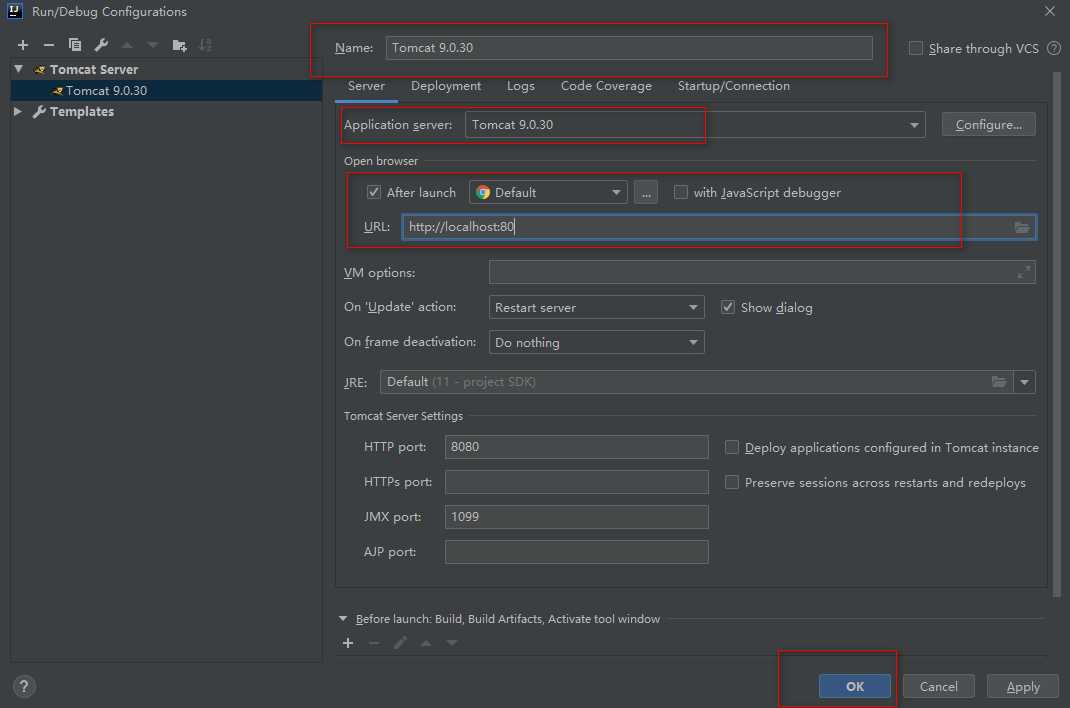Image resolution: width=1070 pixels, height=708 pixels.
Task: Open On 'Update' action dropdown
Action: coord(596,308)
